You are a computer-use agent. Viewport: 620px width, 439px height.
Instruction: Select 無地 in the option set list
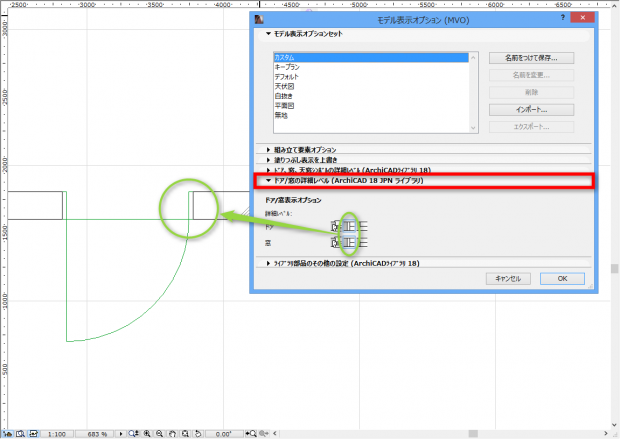coord(371,115)
